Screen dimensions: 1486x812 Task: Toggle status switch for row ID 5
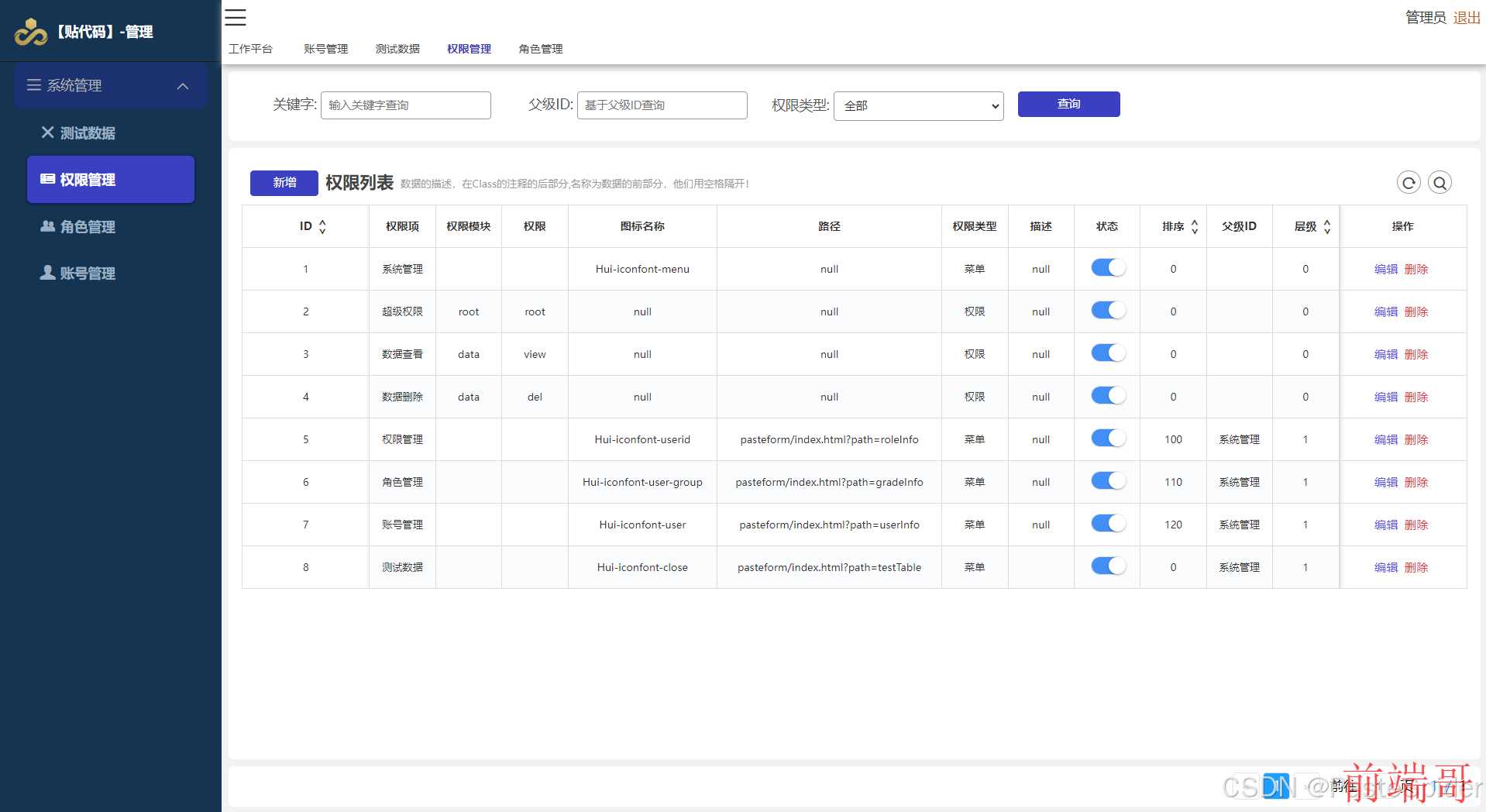pos(1108,438)
